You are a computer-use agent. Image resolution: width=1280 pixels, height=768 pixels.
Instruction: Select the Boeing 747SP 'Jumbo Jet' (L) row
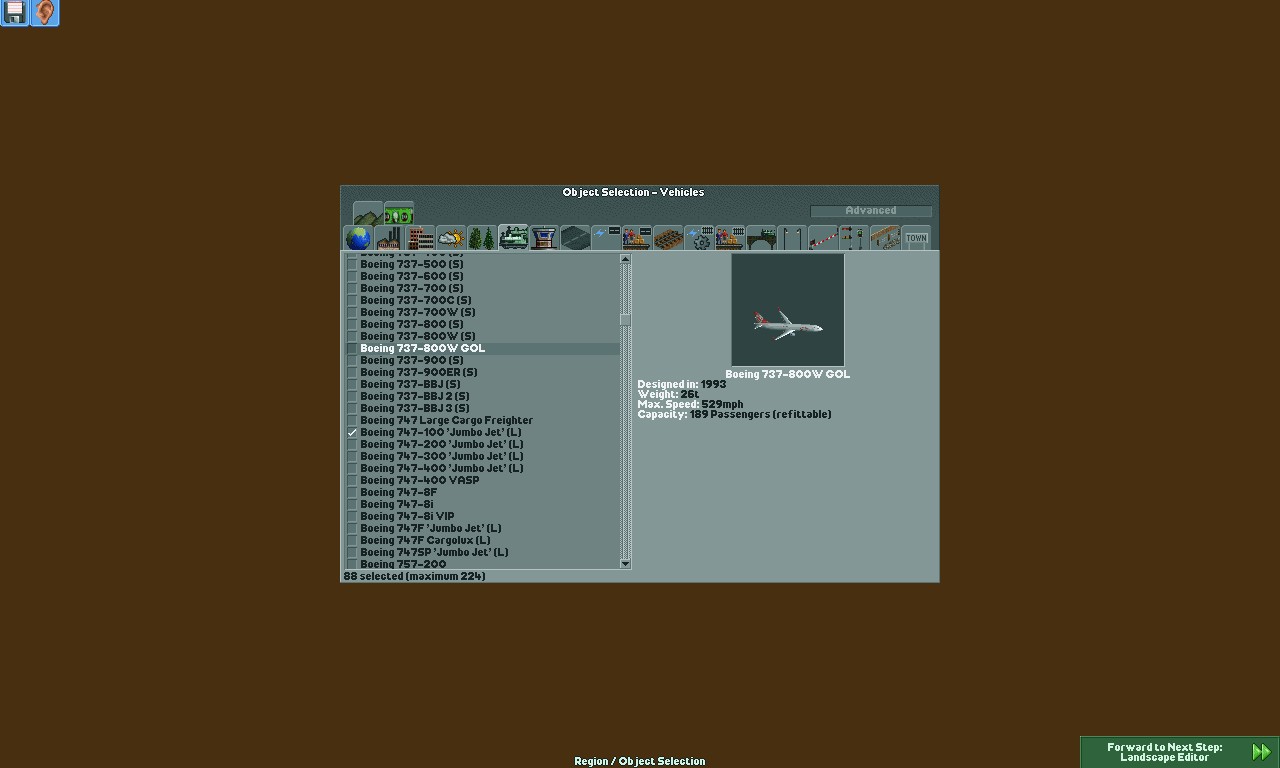click(x=482, y=552)
